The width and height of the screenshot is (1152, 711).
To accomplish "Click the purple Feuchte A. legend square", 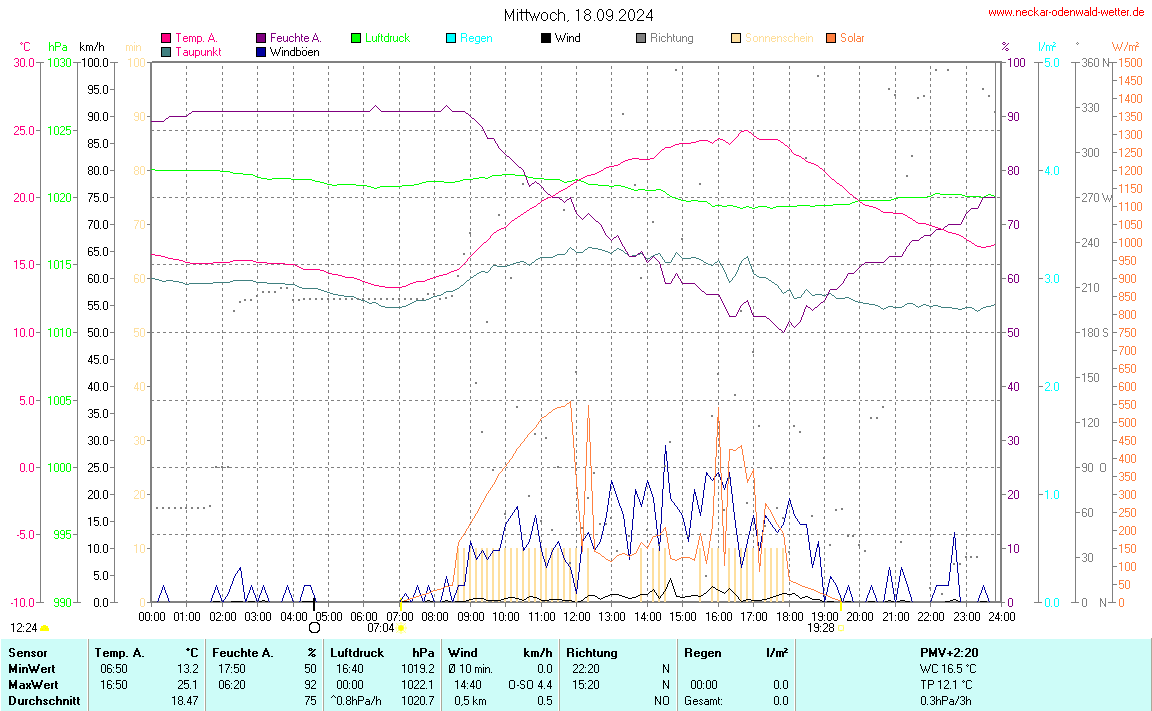I will (261, 38).
